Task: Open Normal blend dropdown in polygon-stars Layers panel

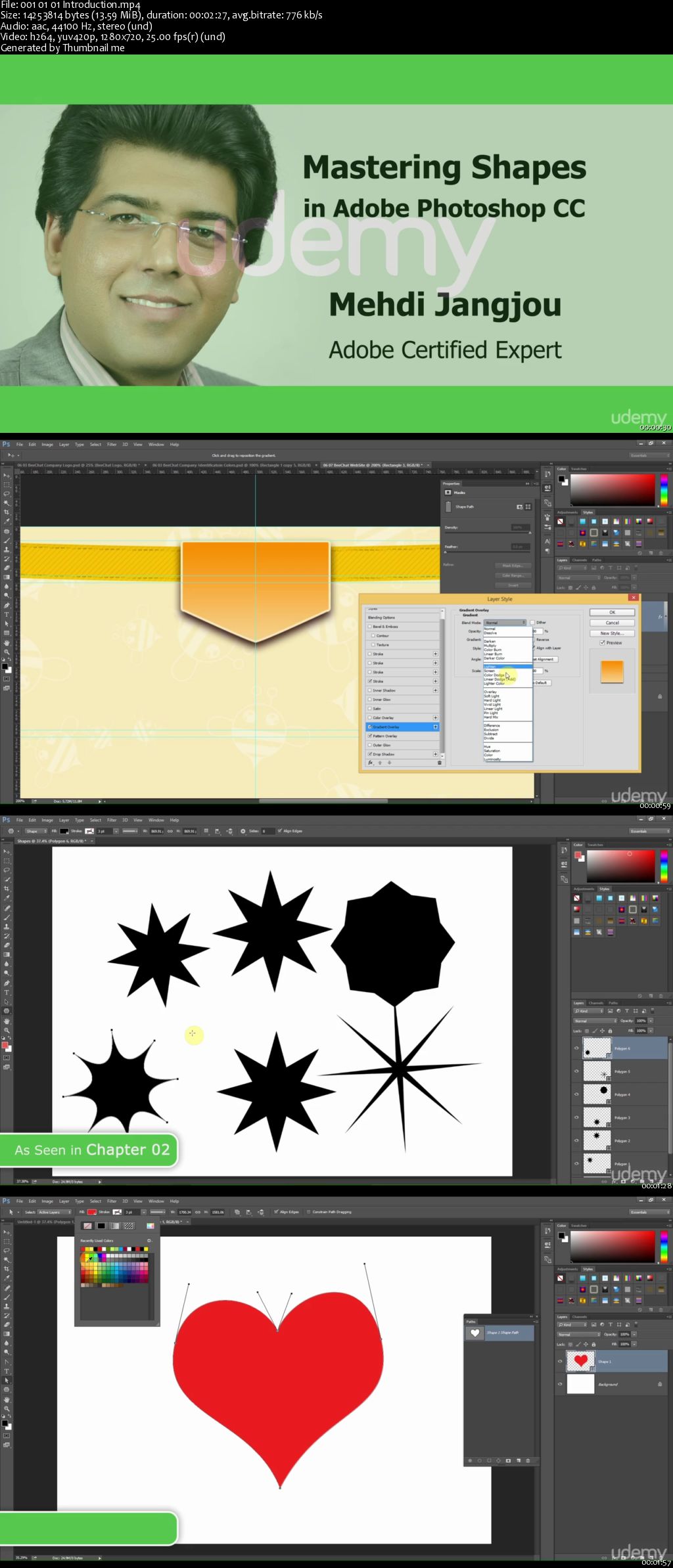Action: coord(595,1021)
